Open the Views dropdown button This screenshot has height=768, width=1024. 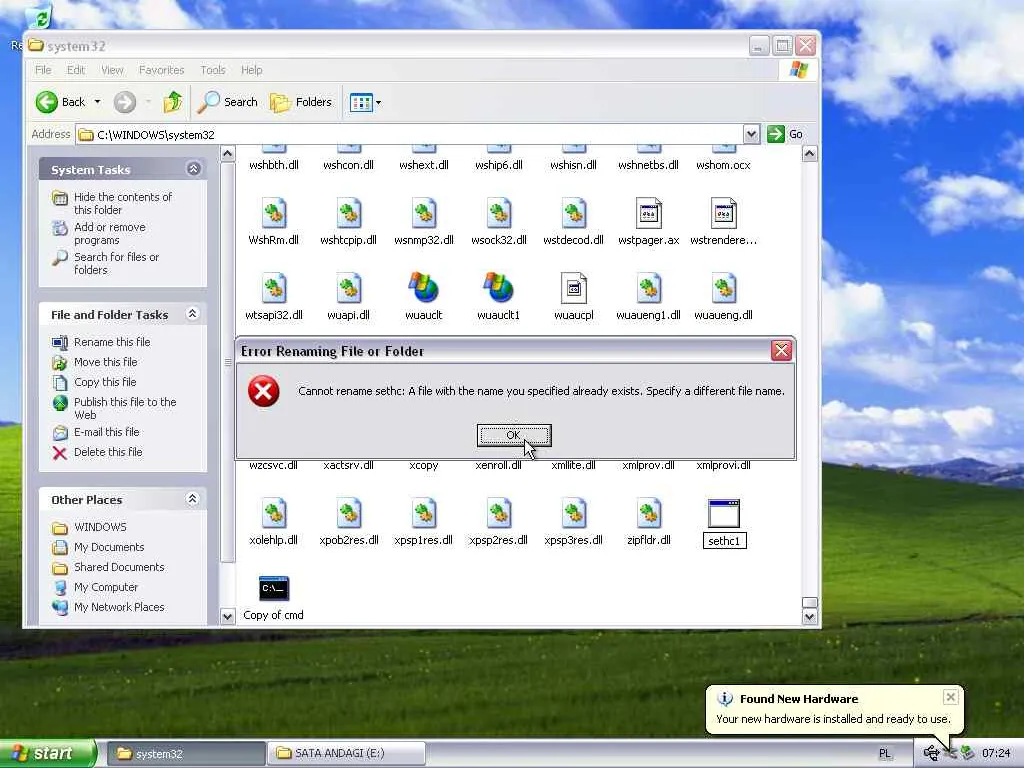[365, 103]
